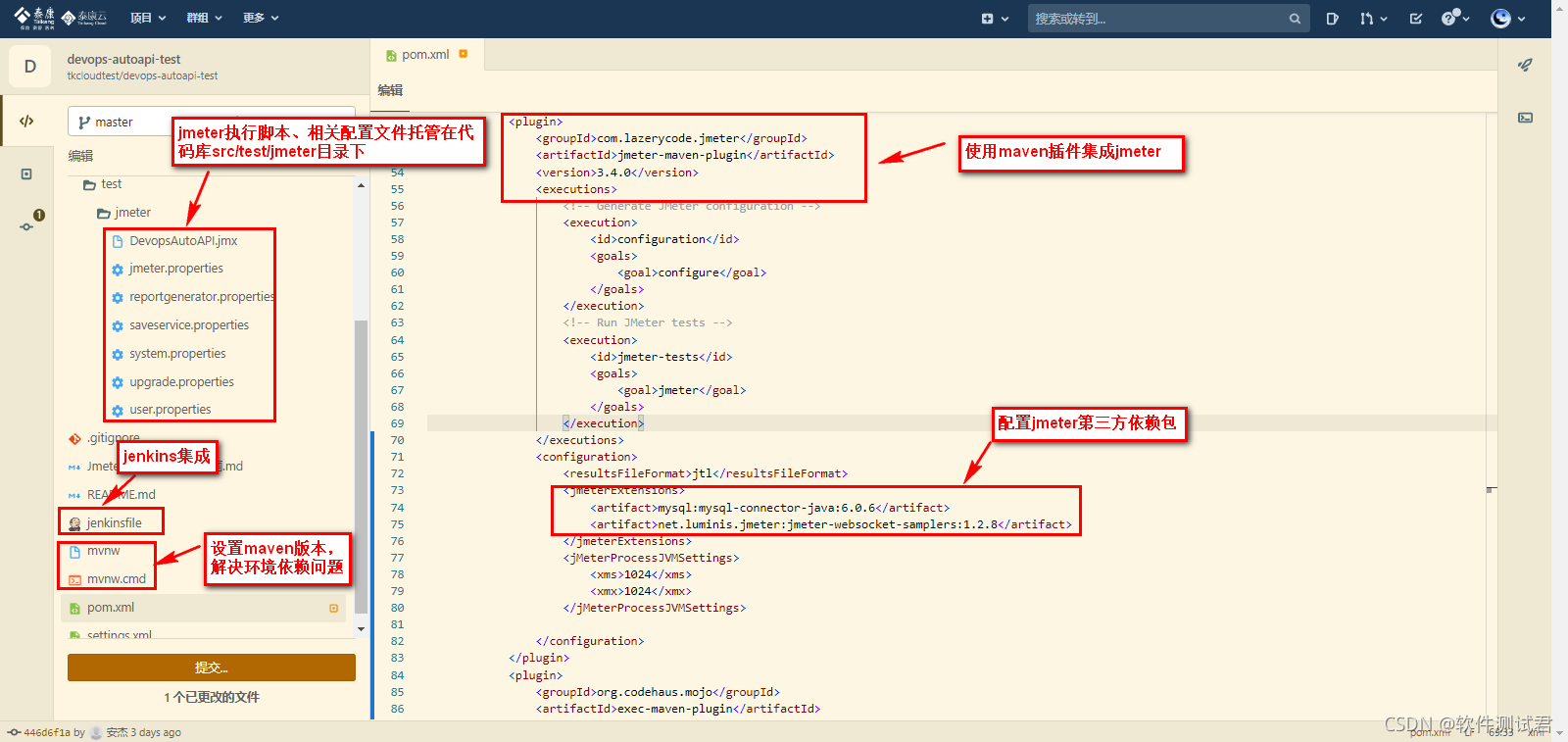
Task: Focus the 搜索或转到 search field
Action: pyautogui.click(x=1168, y=19)
